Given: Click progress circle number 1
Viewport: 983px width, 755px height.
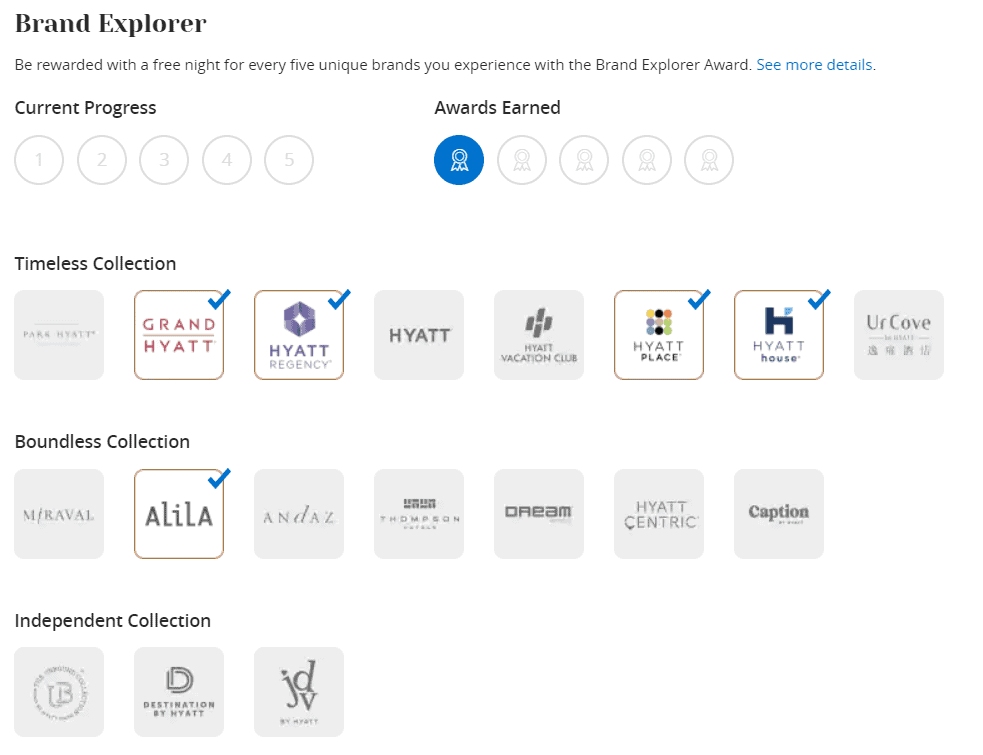Looking at the screenshot, I should tap(39, 160).
